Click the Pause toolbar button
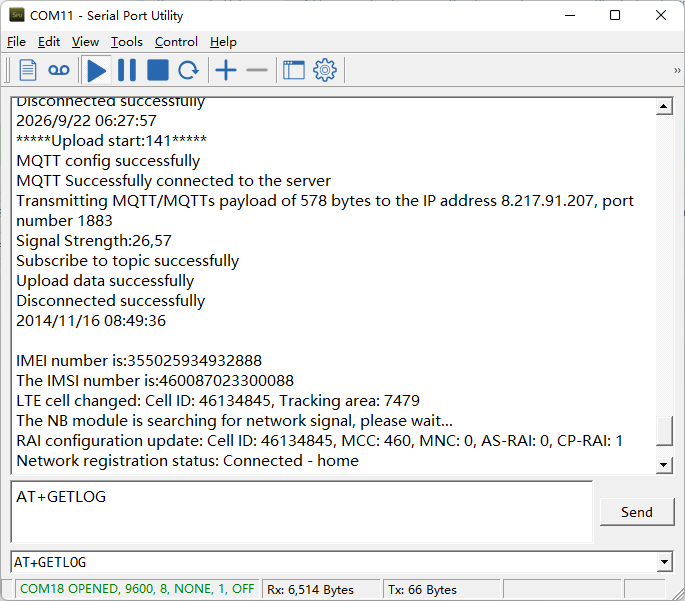This screenshot has height=601, width=685. pos(127,70)
